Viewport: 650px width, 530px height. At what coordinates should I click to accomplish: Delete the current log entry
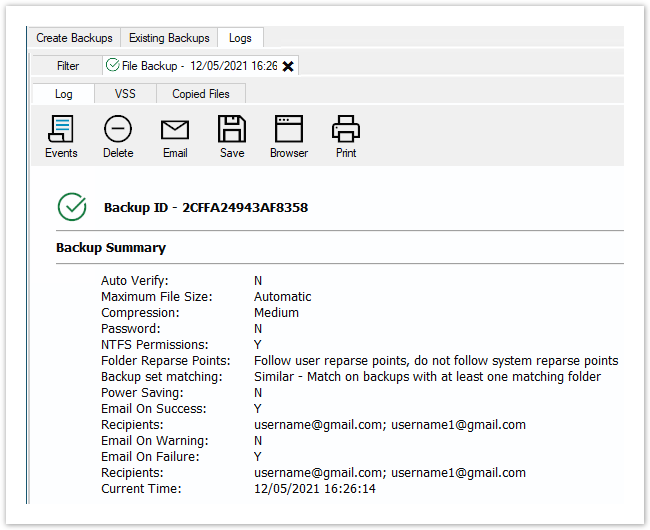click(x=118, y=137)
